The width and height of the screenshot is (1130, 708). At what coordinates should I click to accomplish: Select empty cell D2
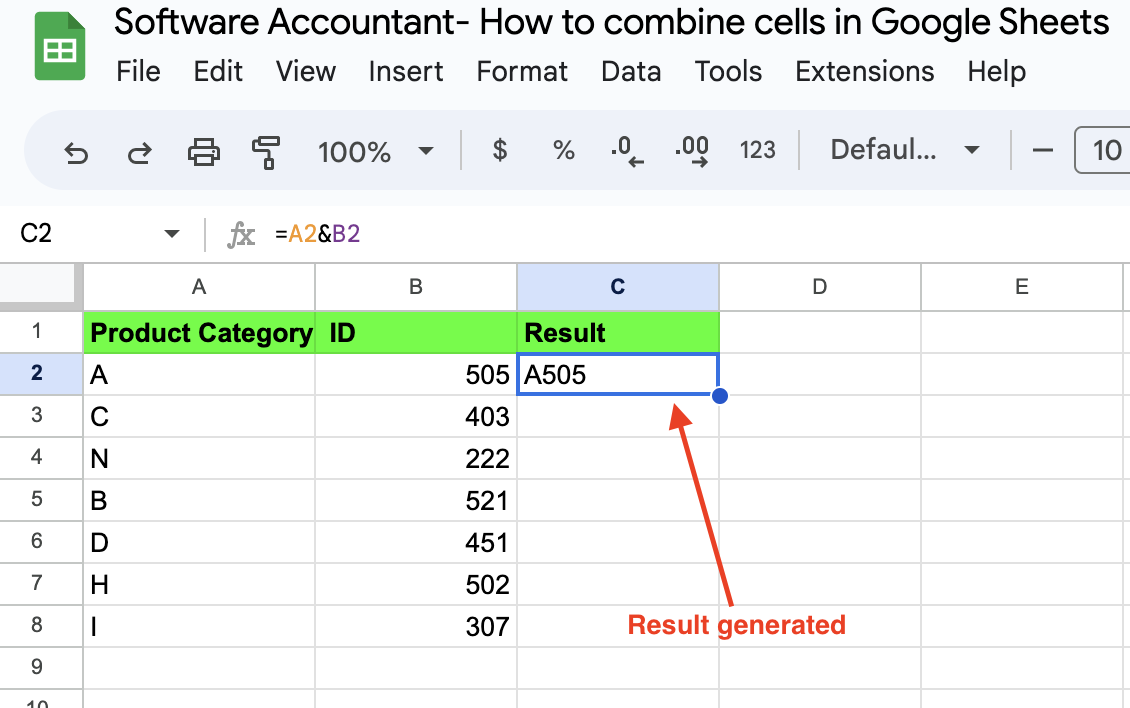(819, 374)
